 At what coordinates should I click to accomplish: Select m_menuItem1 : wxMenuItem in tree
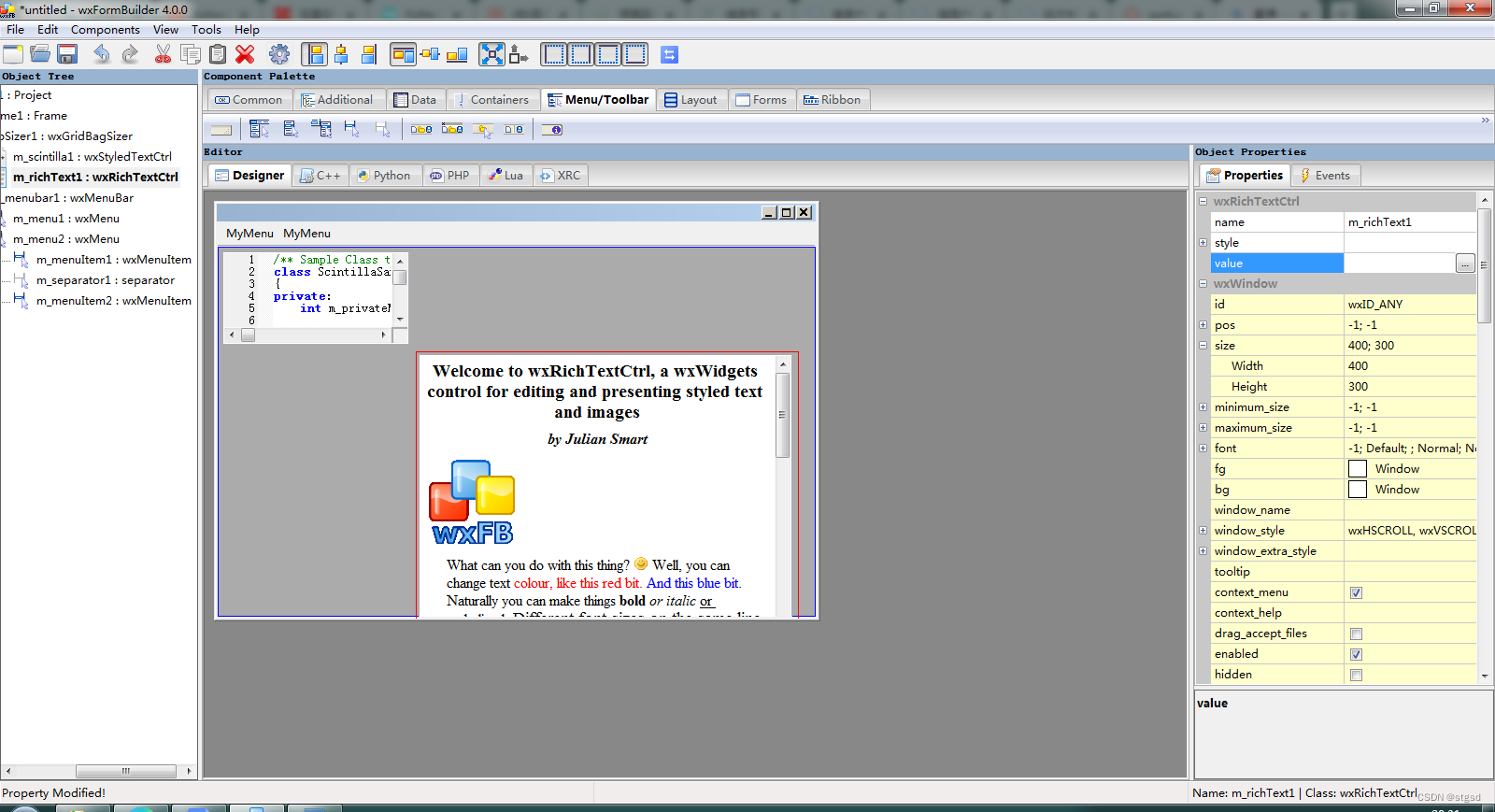click(114, 260)
